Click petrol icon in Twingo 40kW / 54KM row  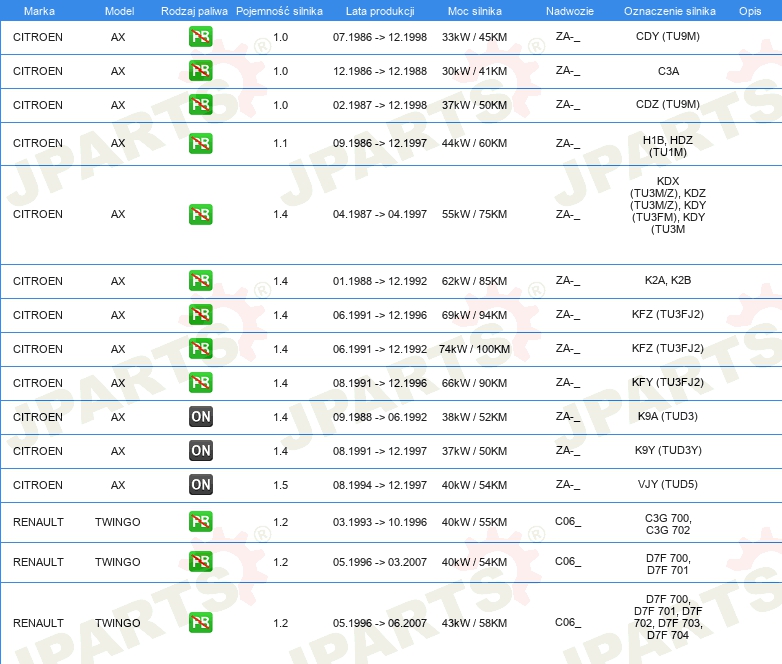(200, 561)
